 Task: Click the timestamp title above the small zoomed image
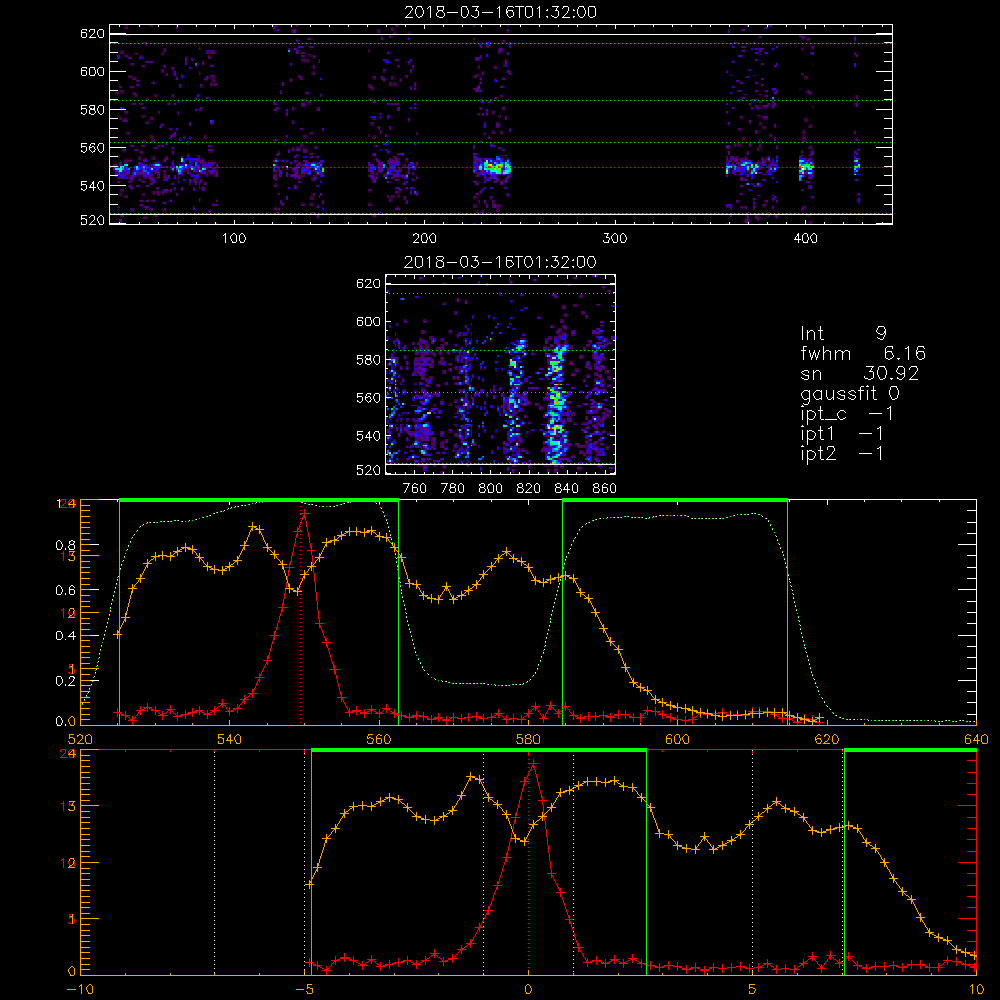point(500,261)
